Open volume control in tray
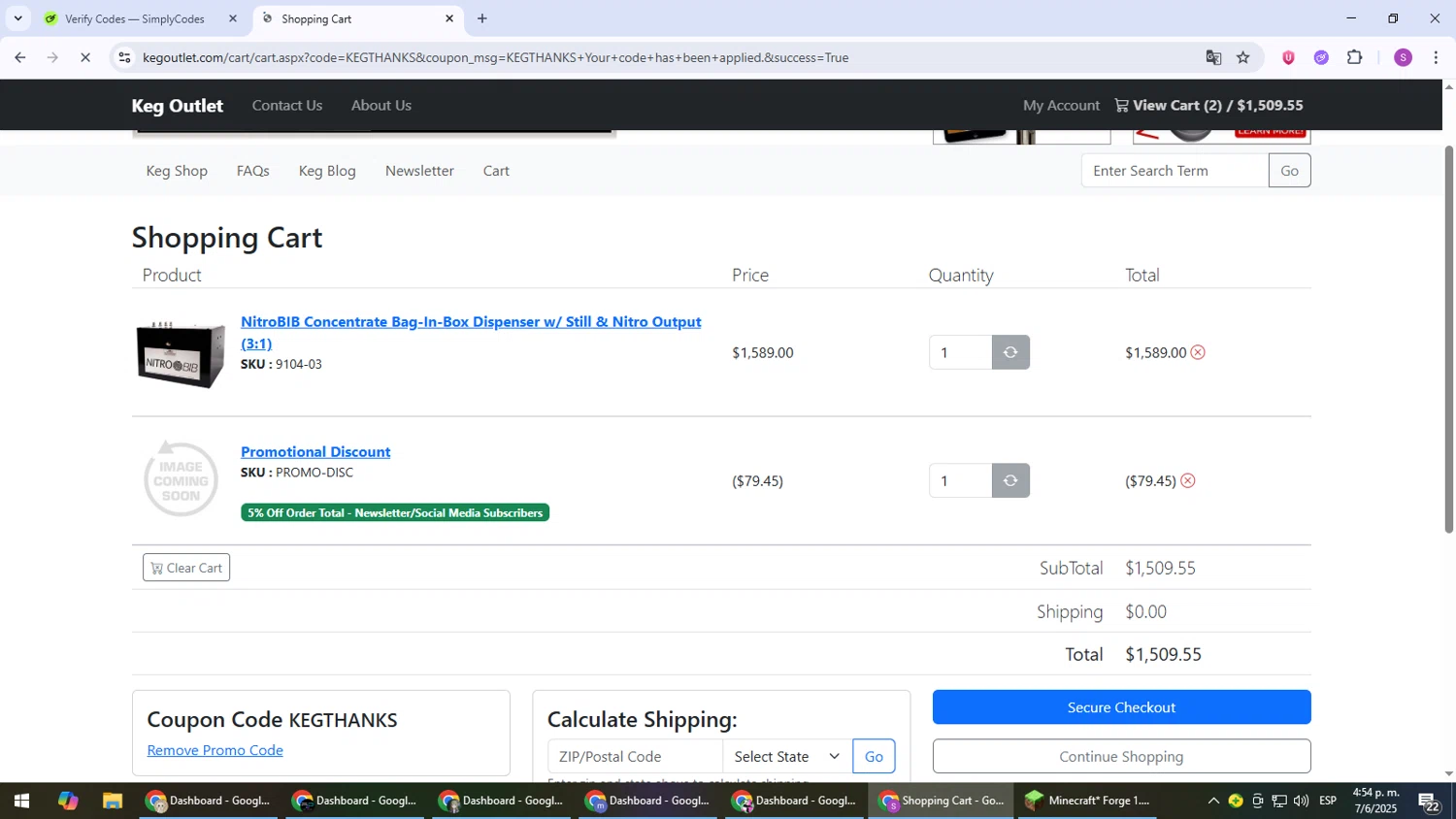The width and height of the screenshot is (1456, 819). (1301, 801)
